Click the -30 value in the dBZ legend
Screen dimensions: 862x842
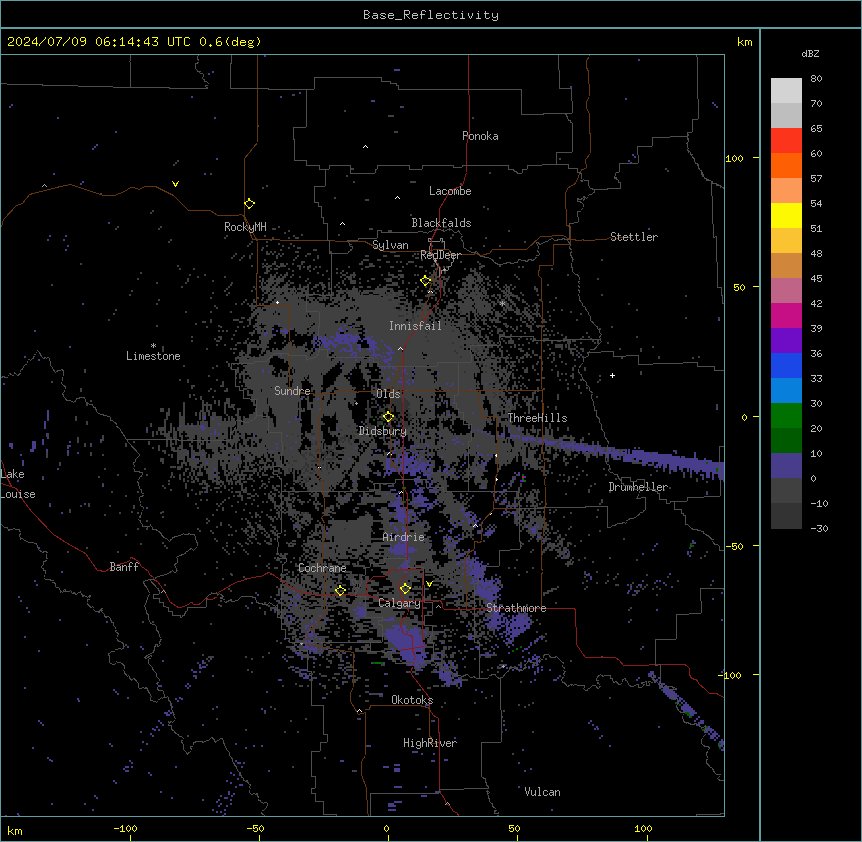(819, 528)
